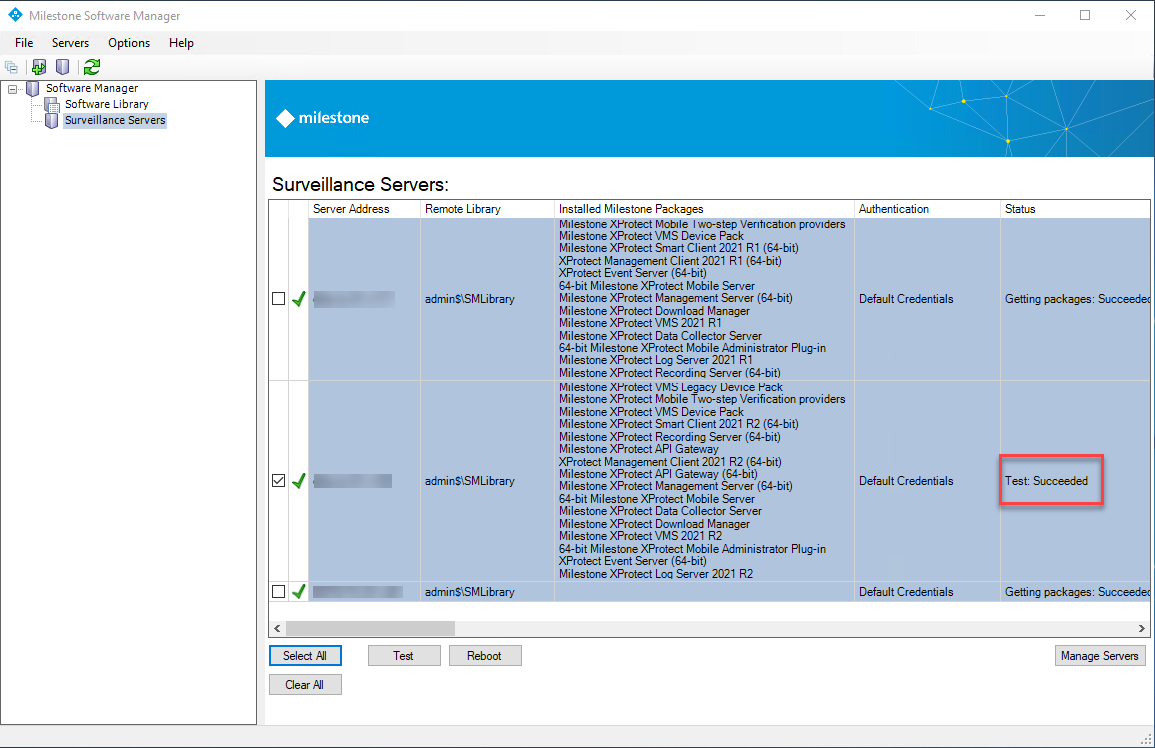The height and width of the screenshot is (748, 1155).
Task: Click the greyed collapse-all toolbar icon
Action: point(12,67)
